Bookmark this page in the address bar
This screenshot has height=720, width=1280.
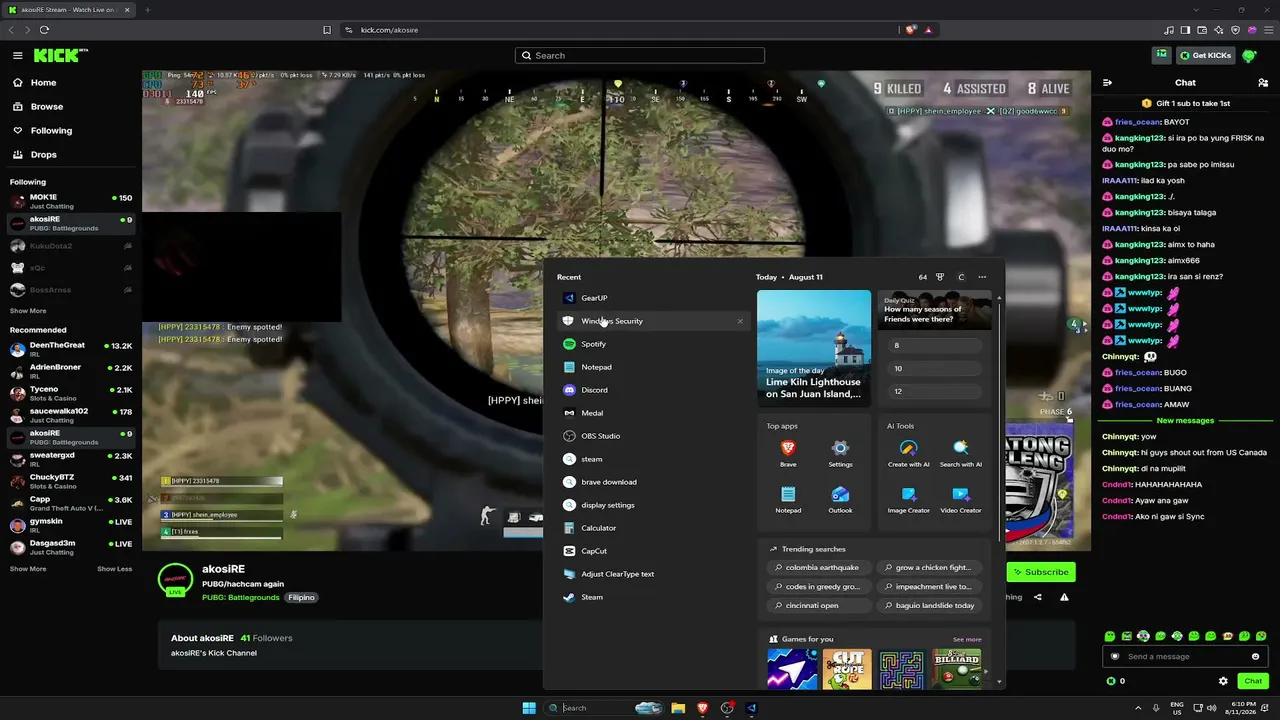click(x=327, y=30)
